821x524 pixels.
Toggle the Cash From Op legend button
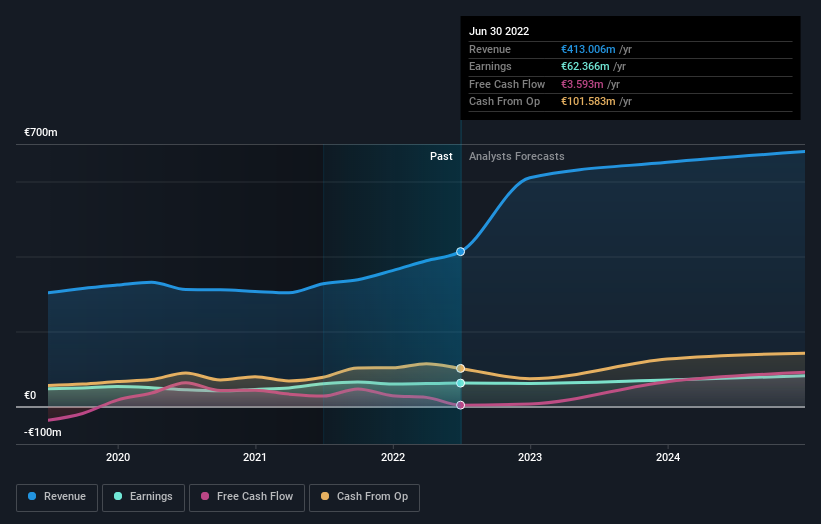[364, 497]
